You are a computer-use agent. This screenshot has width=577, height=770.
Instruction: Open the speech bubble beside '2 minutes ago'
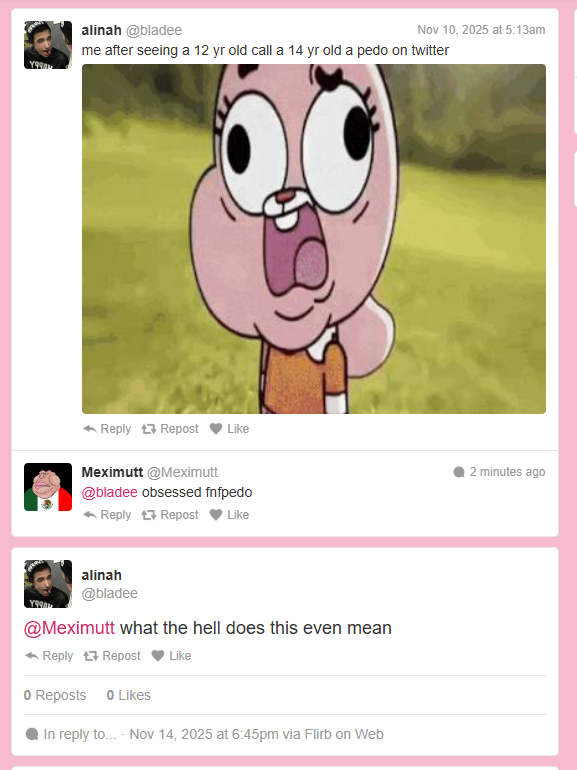[x=459, y=472]
